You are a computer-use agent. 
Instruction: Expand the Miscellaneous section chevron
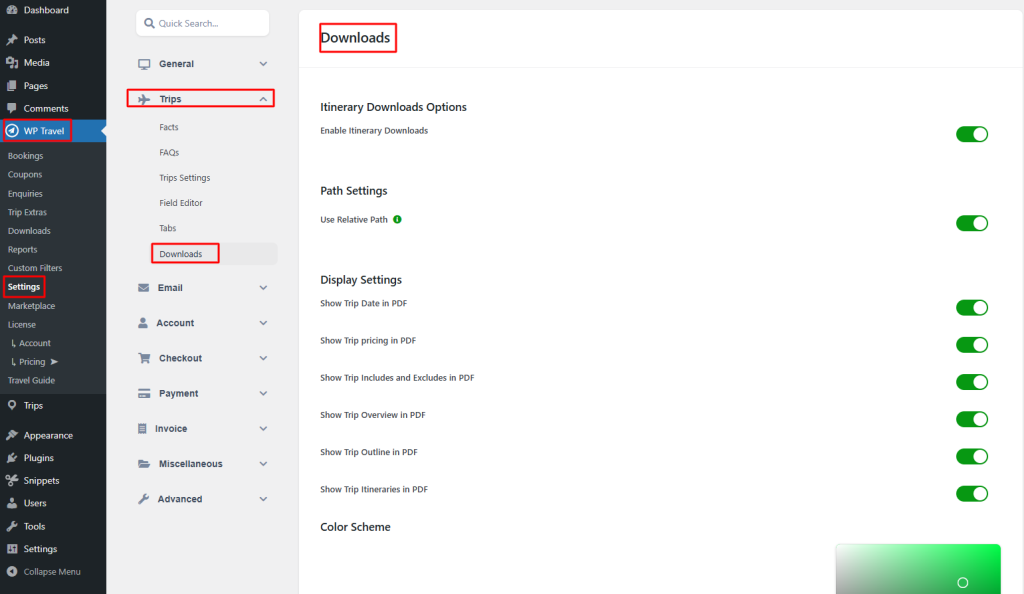263,464
